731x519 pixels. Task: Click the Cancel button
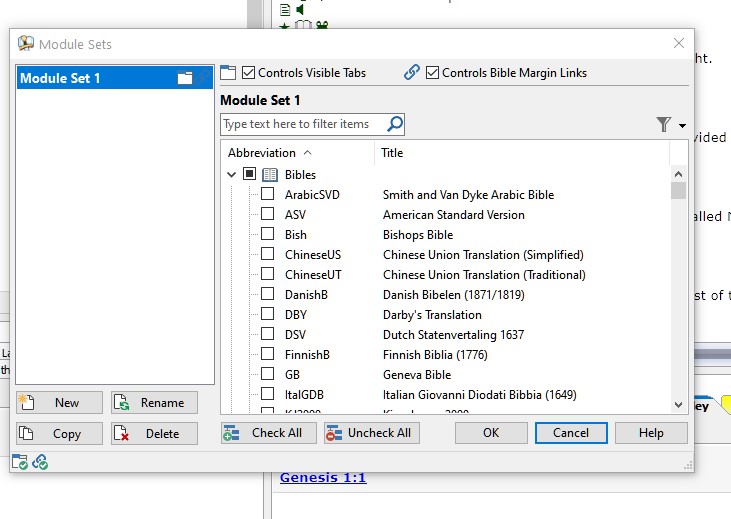(x=571, y=433)
